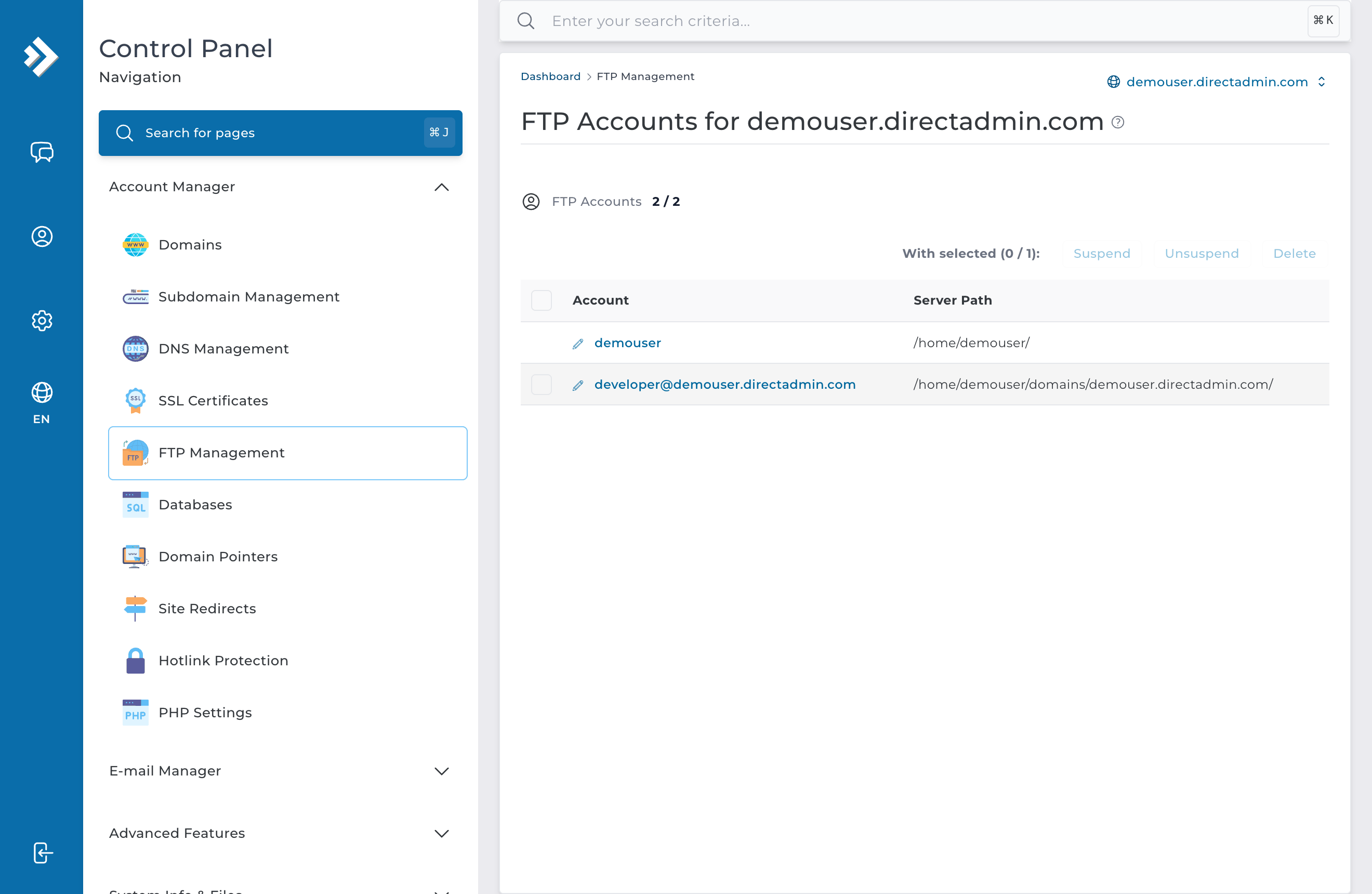Click the FTP Management breadcrumb text
This screenshot has height=894, width=1372.
pos(645,76)
